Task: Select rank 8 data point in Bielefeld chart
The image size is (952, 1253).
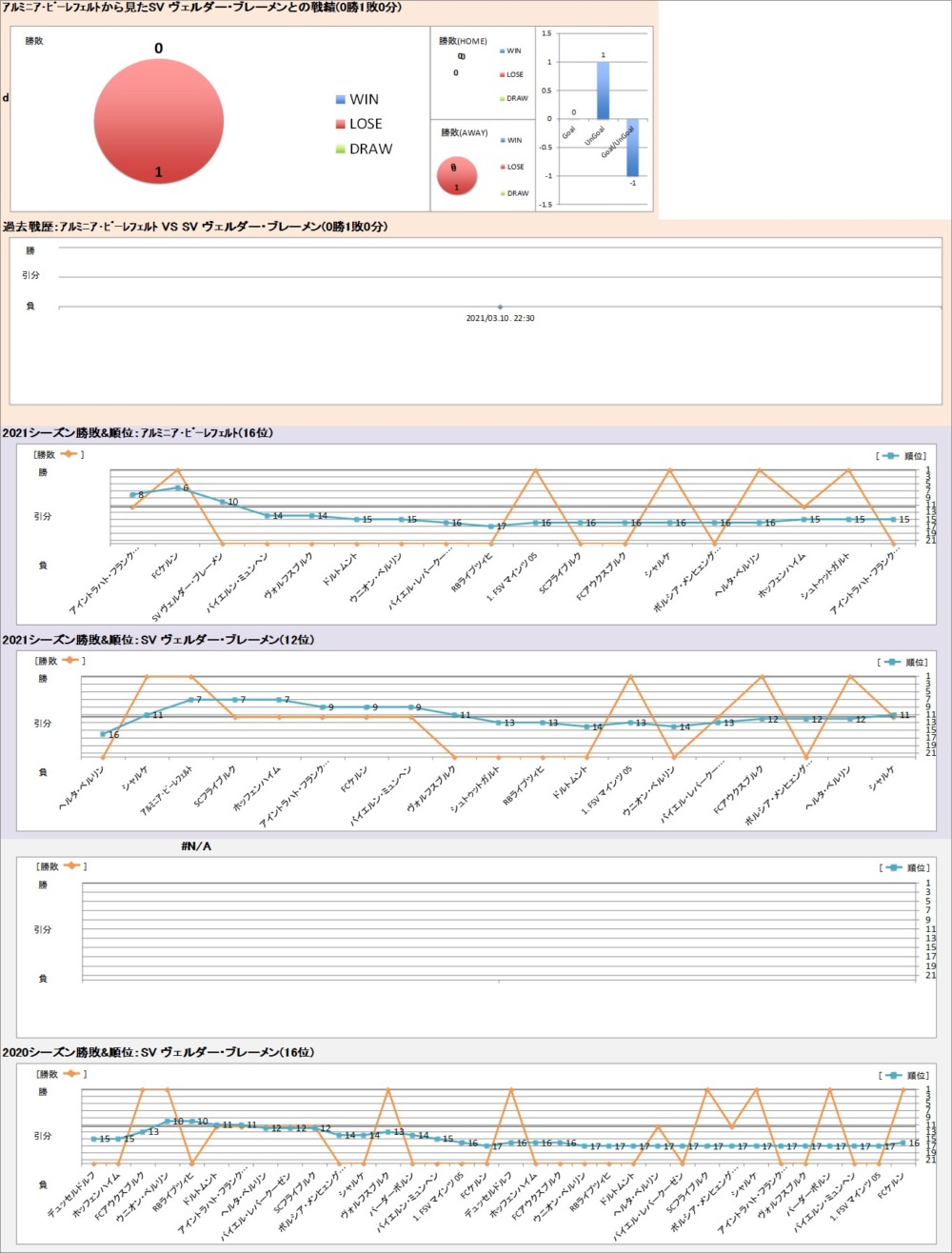Action: pyautogui.click(x=133, y=494)
